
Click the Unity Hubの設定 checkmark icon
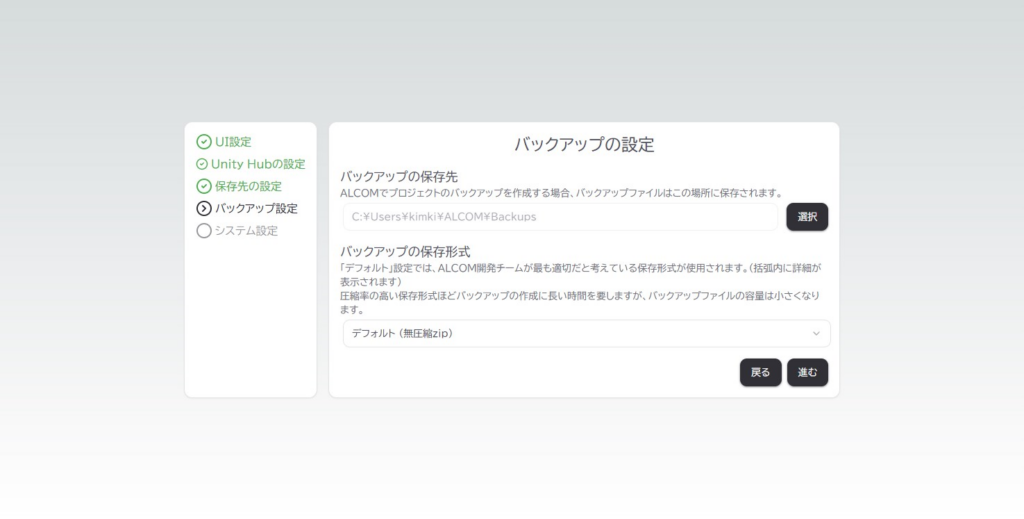[x=202, y=164]
